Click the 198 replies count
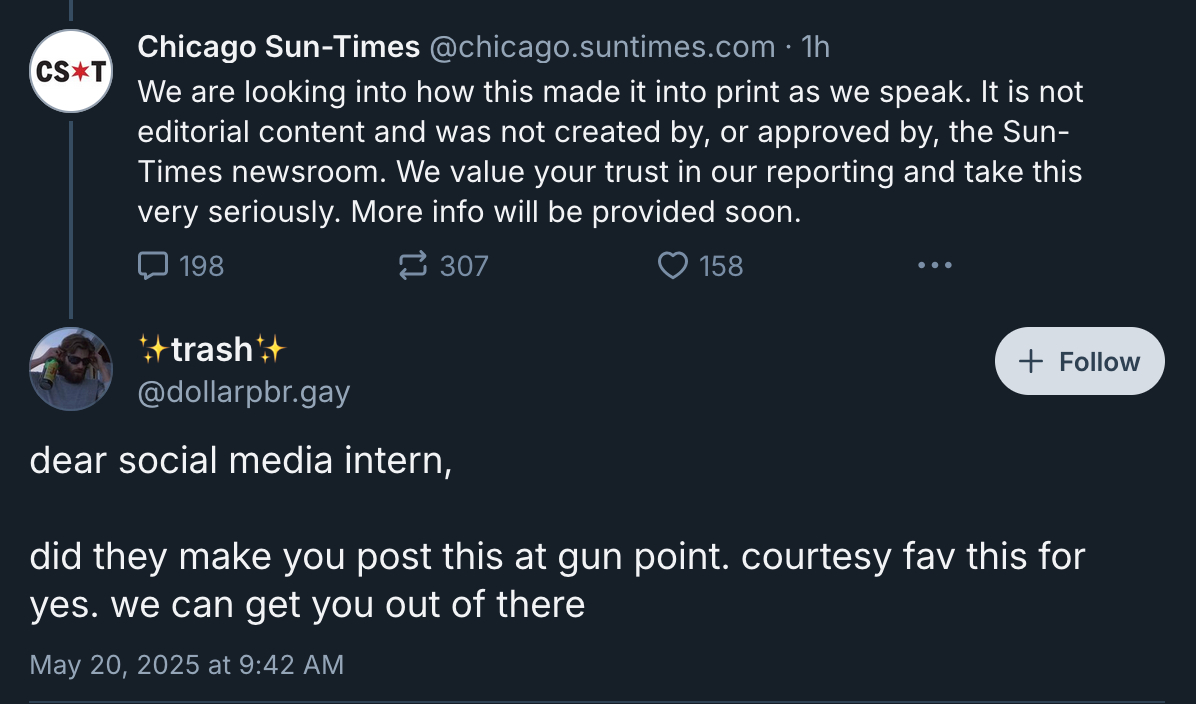The image size is (1196, 704). click(201, 265)
